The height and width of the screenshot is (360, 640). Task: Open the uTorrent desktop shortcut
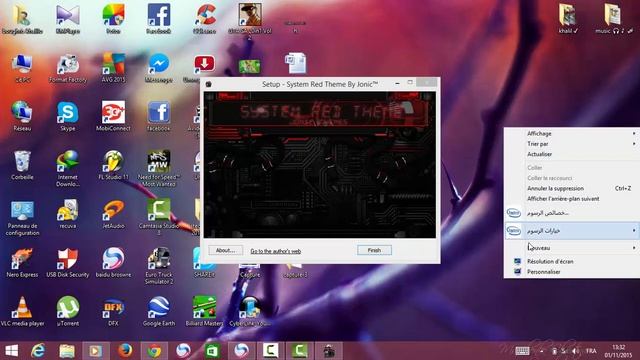[68, 311]
